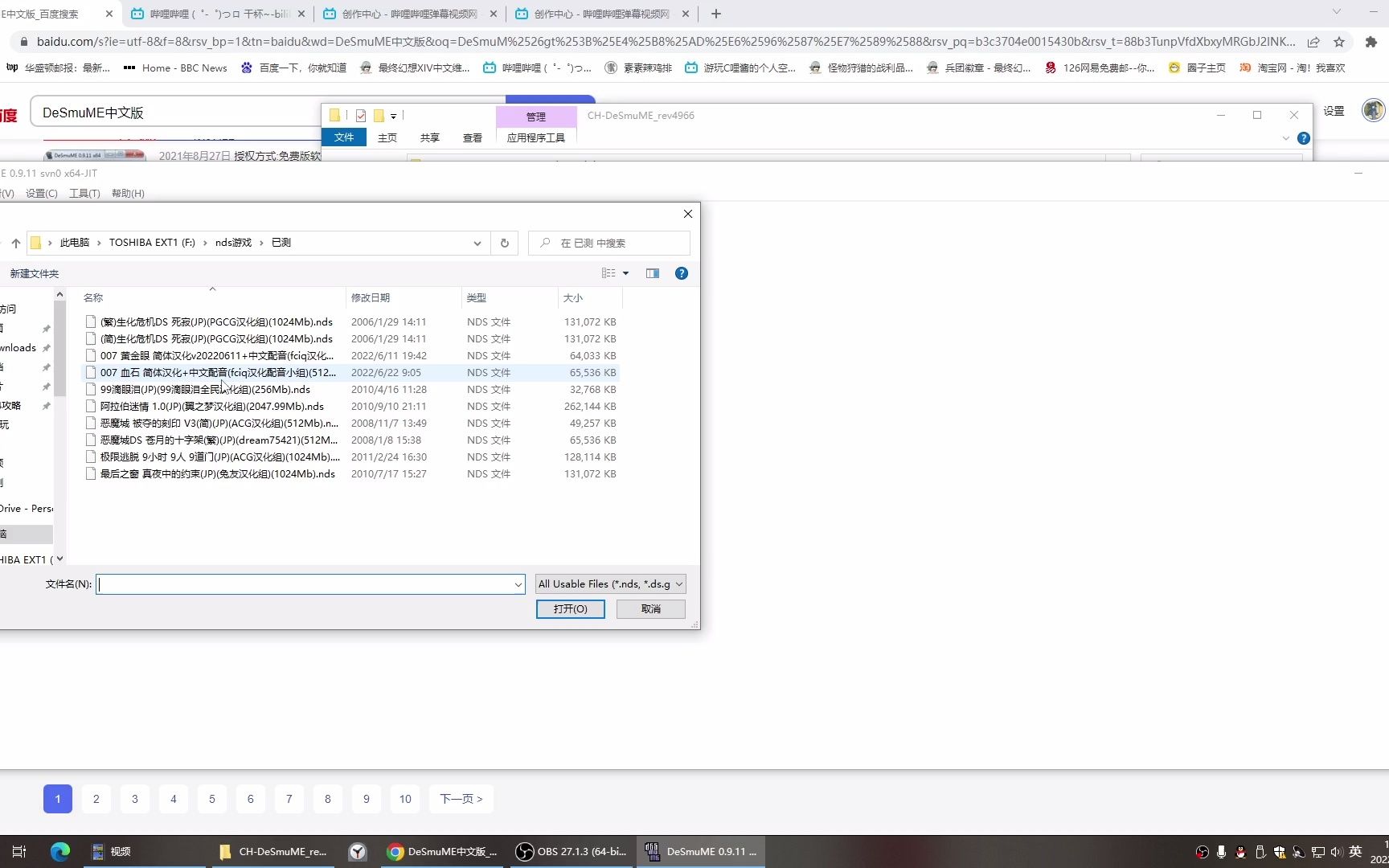The height and width of the screenshot is (868, 1389).
Task: Go to Baidu results page 10
Action: click(405, 799)
